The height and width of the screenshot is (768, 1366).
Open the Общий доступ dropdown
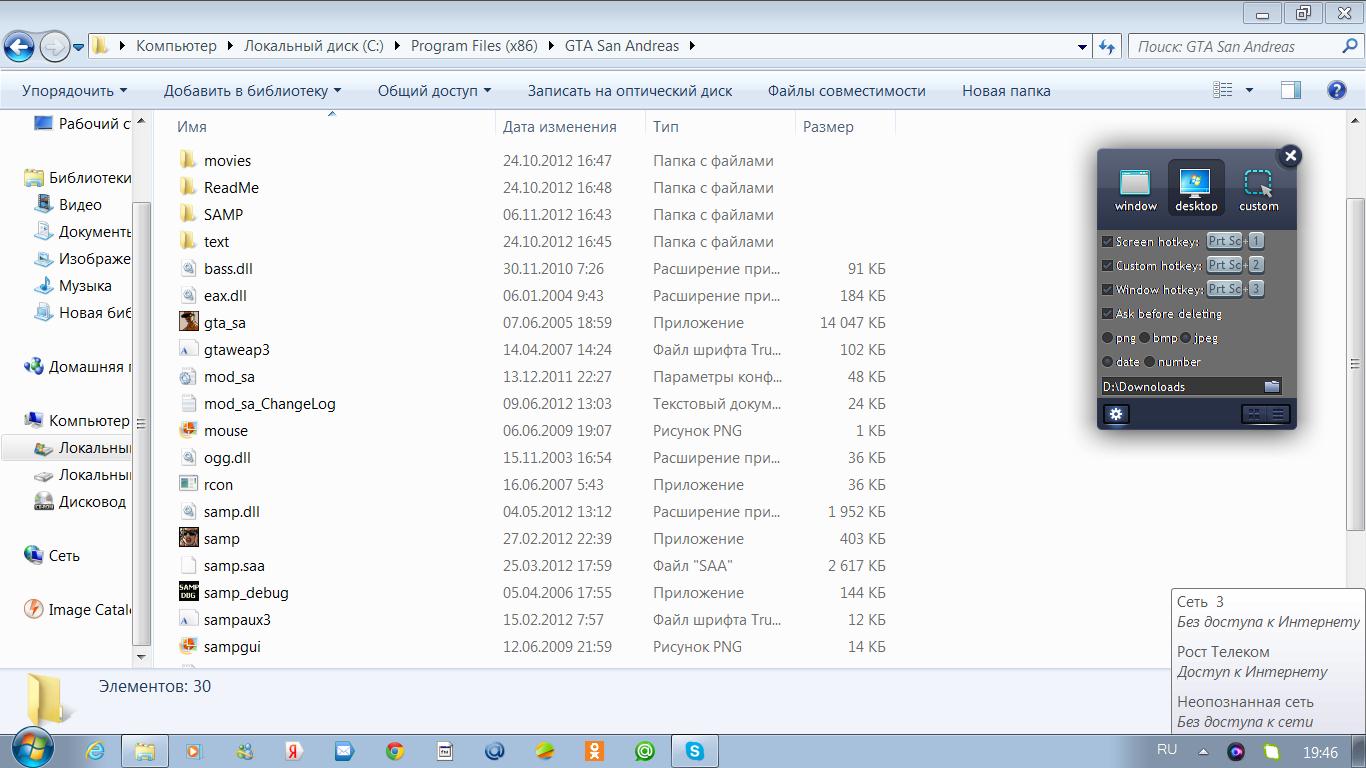[434, 91]
